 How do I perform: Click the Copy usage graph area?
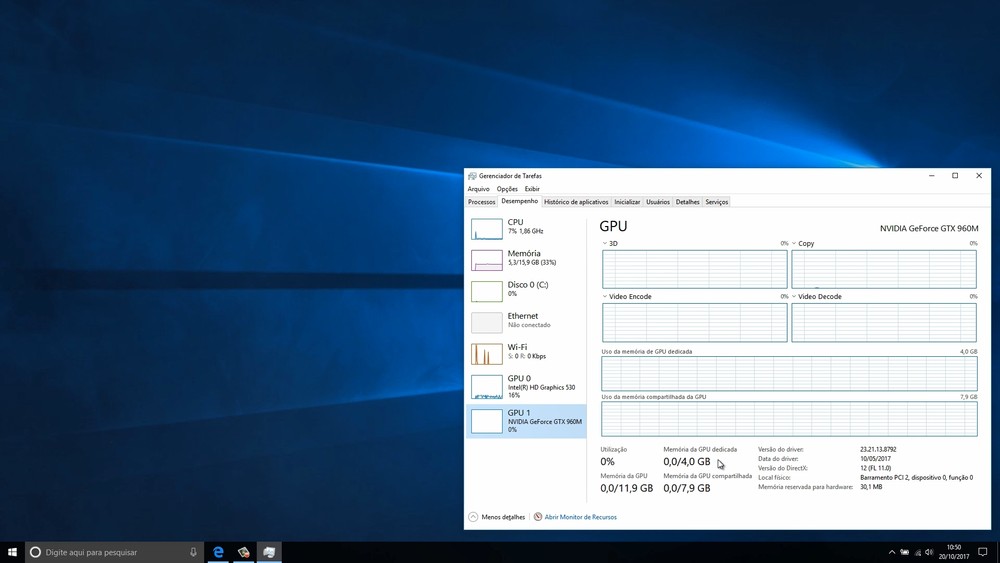point(884,269)
